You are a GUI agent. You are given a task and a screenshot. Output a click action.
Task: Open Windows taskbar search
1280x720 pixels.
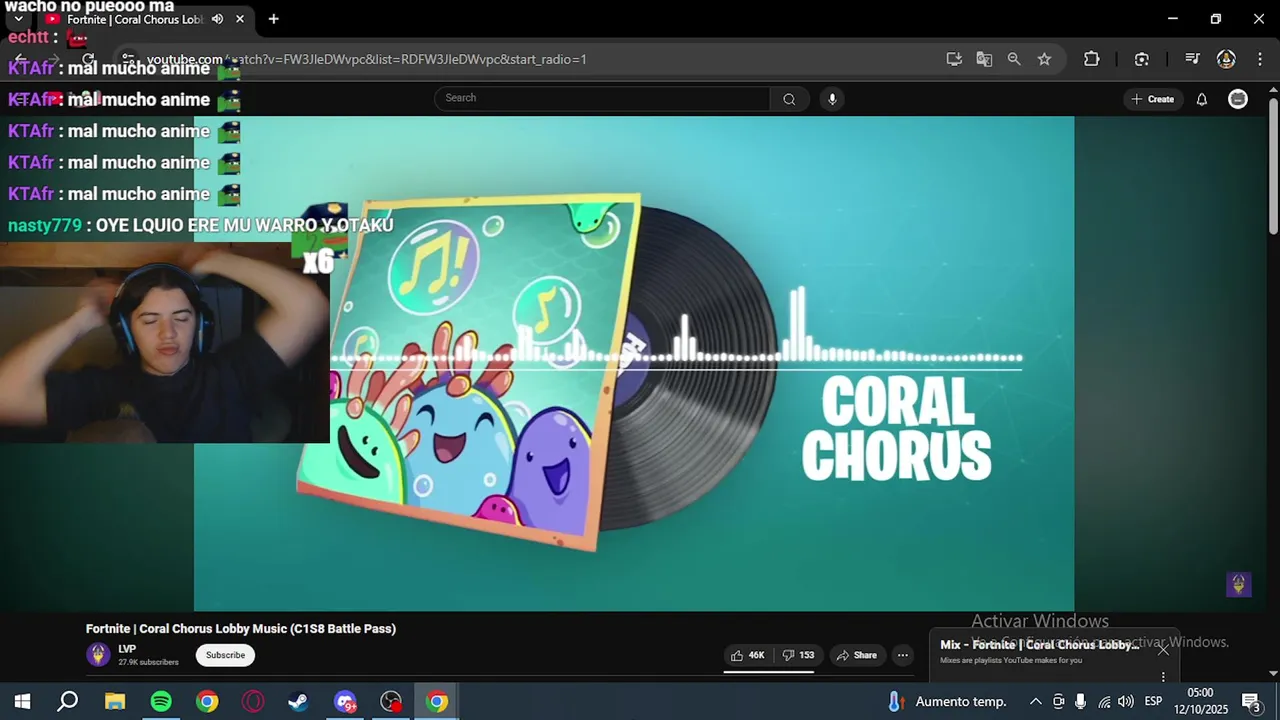pos(68,702)
